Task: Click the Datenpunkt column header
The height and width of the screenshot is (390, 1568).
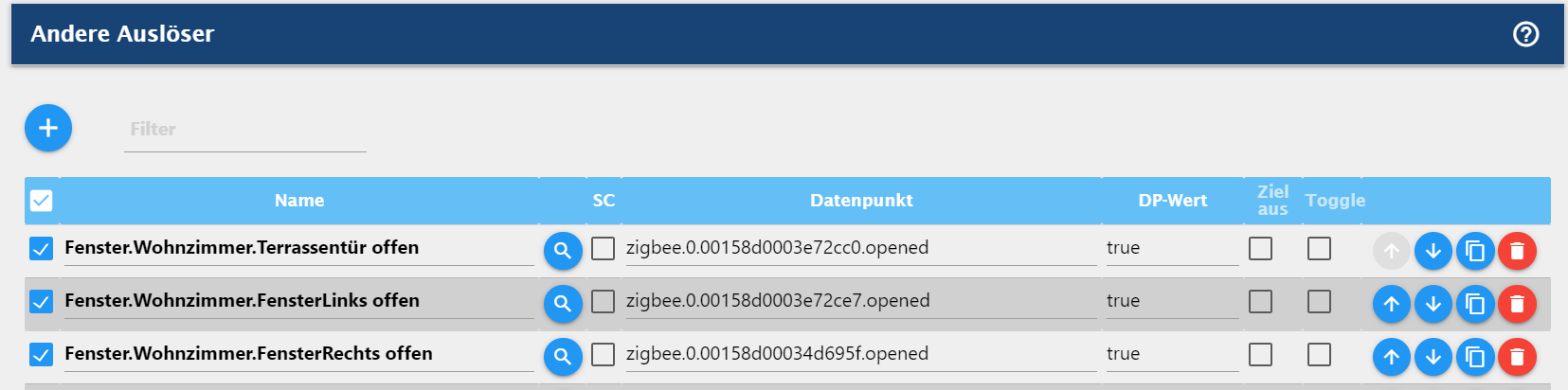Action: [x=860, y=201]
